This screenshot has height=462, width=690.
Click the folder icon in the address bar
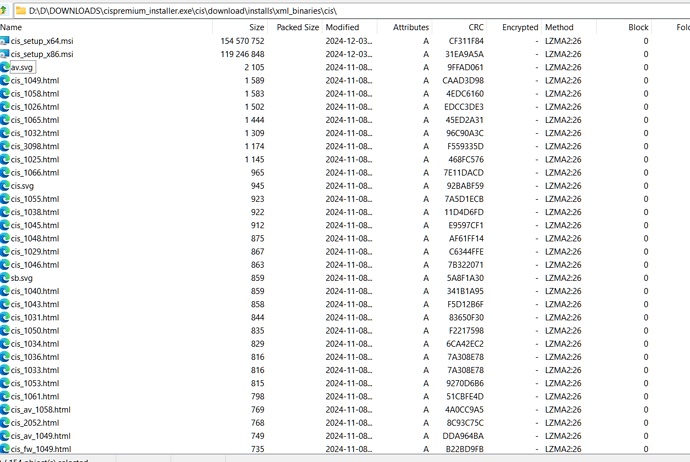click(21, 11)
